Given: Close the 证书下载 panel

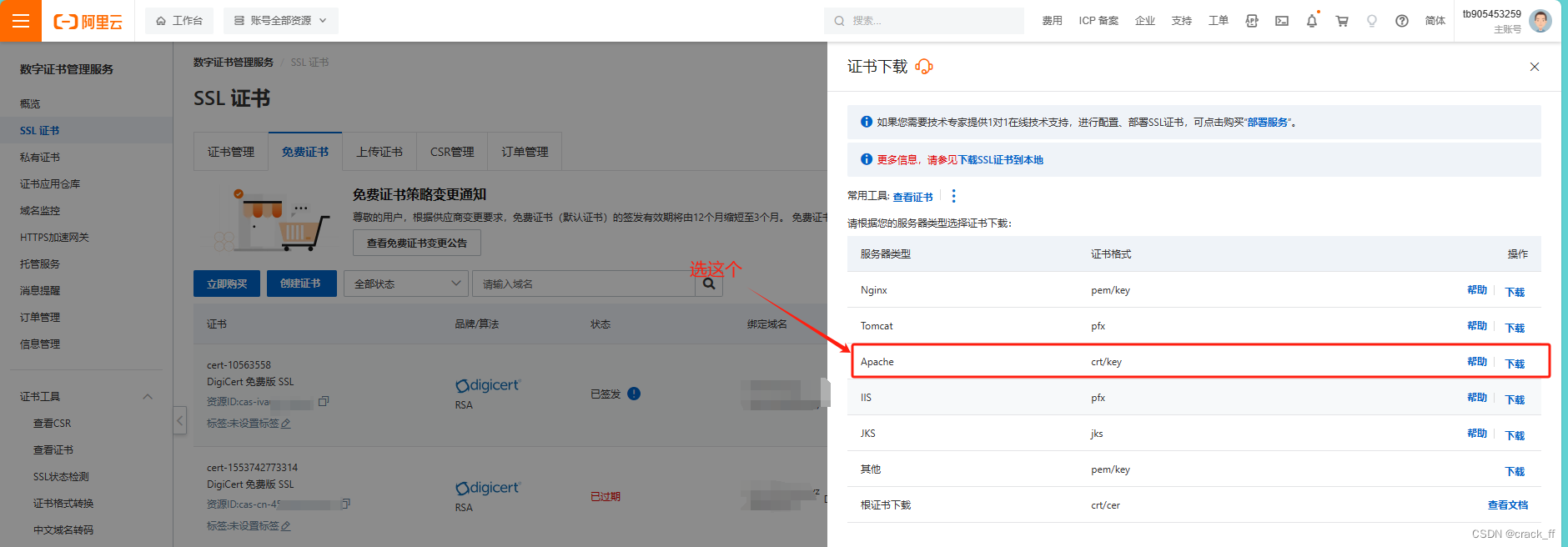Looking at the screenshot, I should [x=1535, y=67].
